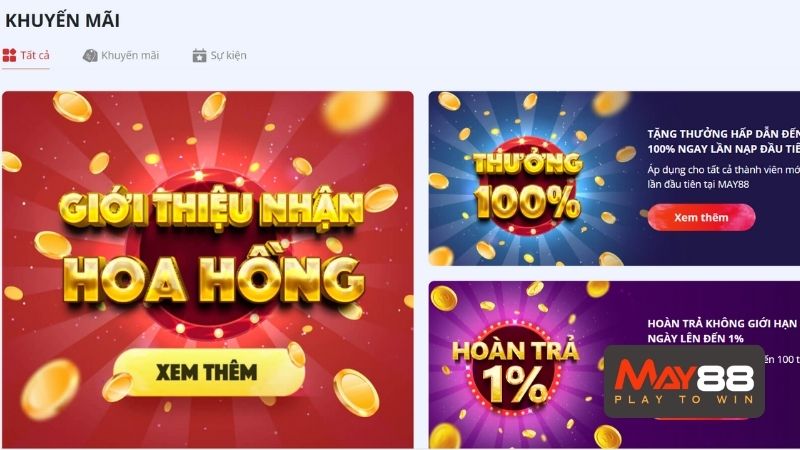This screenshot has height=450, width=800.
Task: Click the GIỚI THIỆU NHẬN golden text
Action: click(212, 208)
